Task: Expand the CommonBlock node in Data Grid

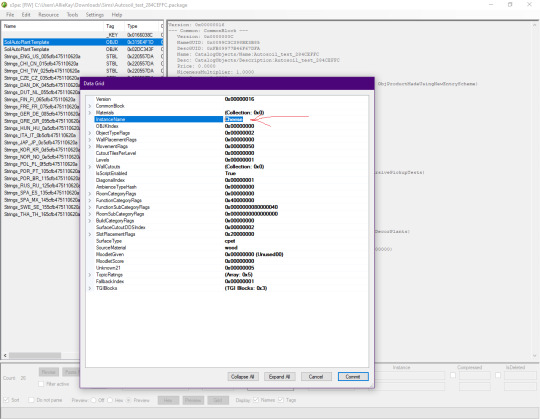Action: 90,106
